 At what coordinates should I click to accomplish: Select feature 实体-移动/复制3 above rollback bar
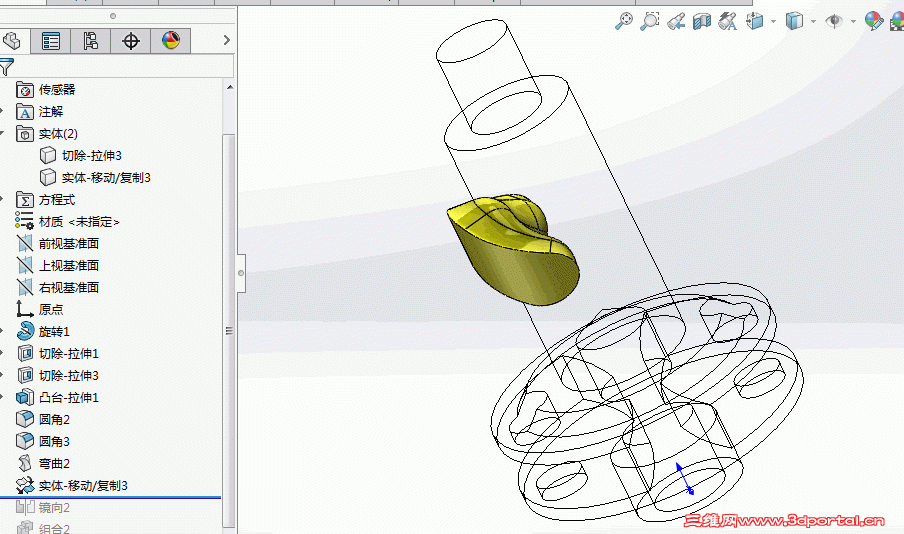pyautogui.click(x=72, y=486)
